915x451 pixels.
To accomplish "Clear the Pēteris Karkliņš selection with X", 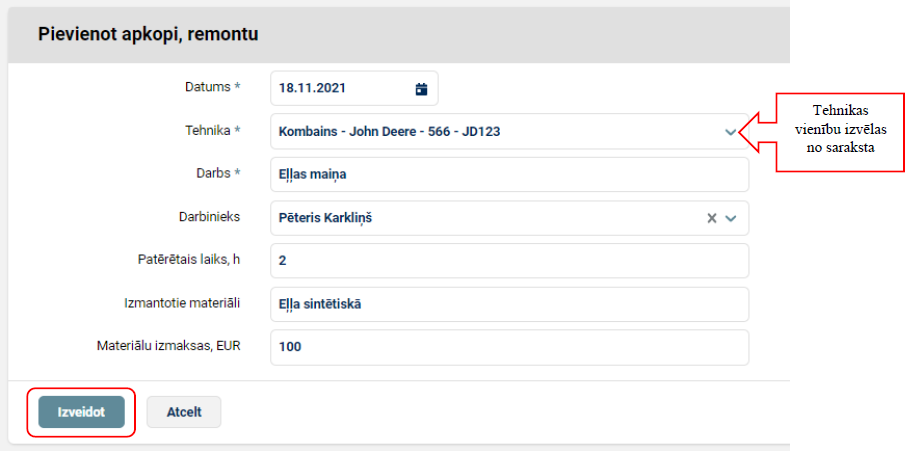I will click(x=712, y=218).
